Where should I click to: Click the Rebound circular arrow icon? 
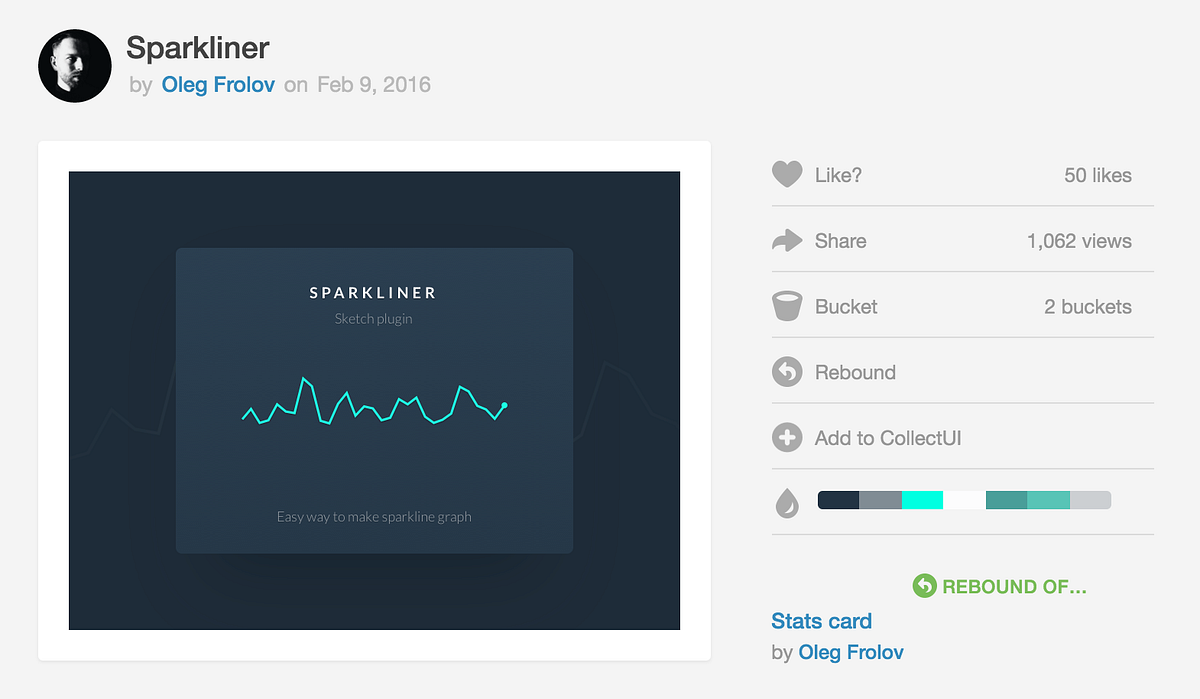[787, 372]
